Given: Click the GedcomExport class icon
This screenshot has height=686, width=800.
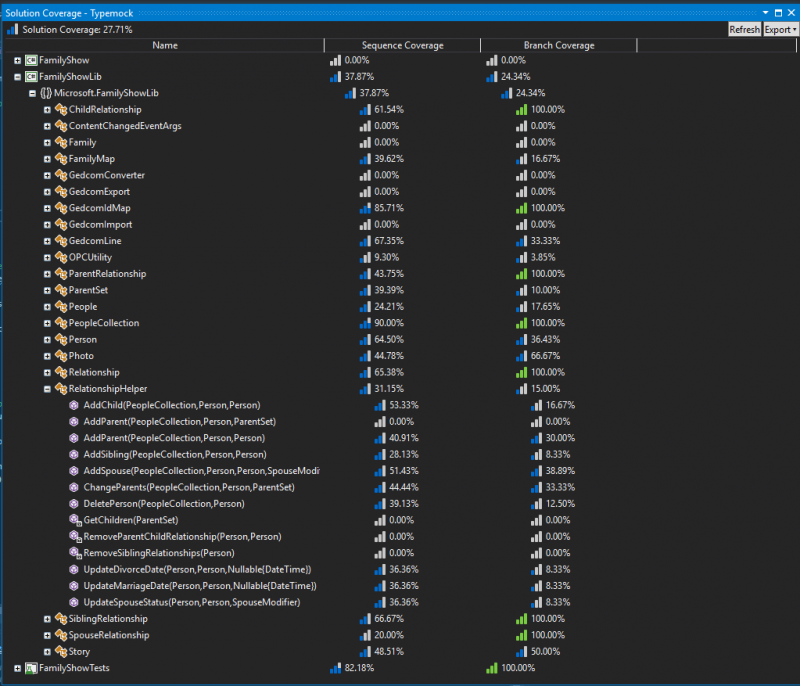Looking at the screenshot, I should tap(61, 191).
